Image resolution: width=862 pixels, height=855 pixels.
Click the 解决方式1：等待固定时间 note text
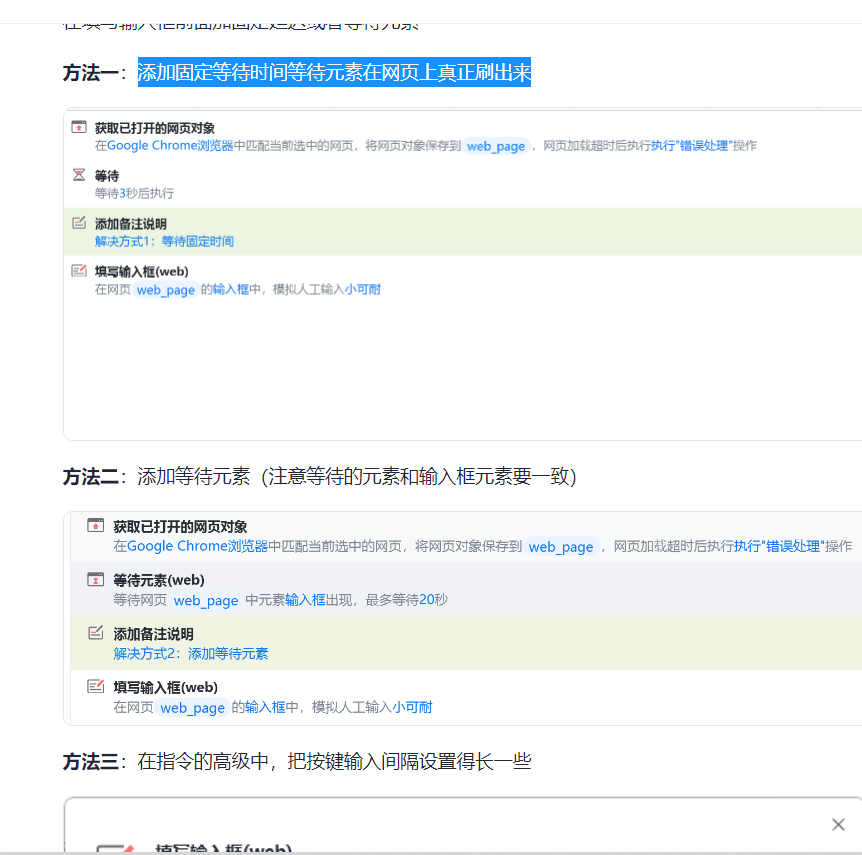click(164, 241)
